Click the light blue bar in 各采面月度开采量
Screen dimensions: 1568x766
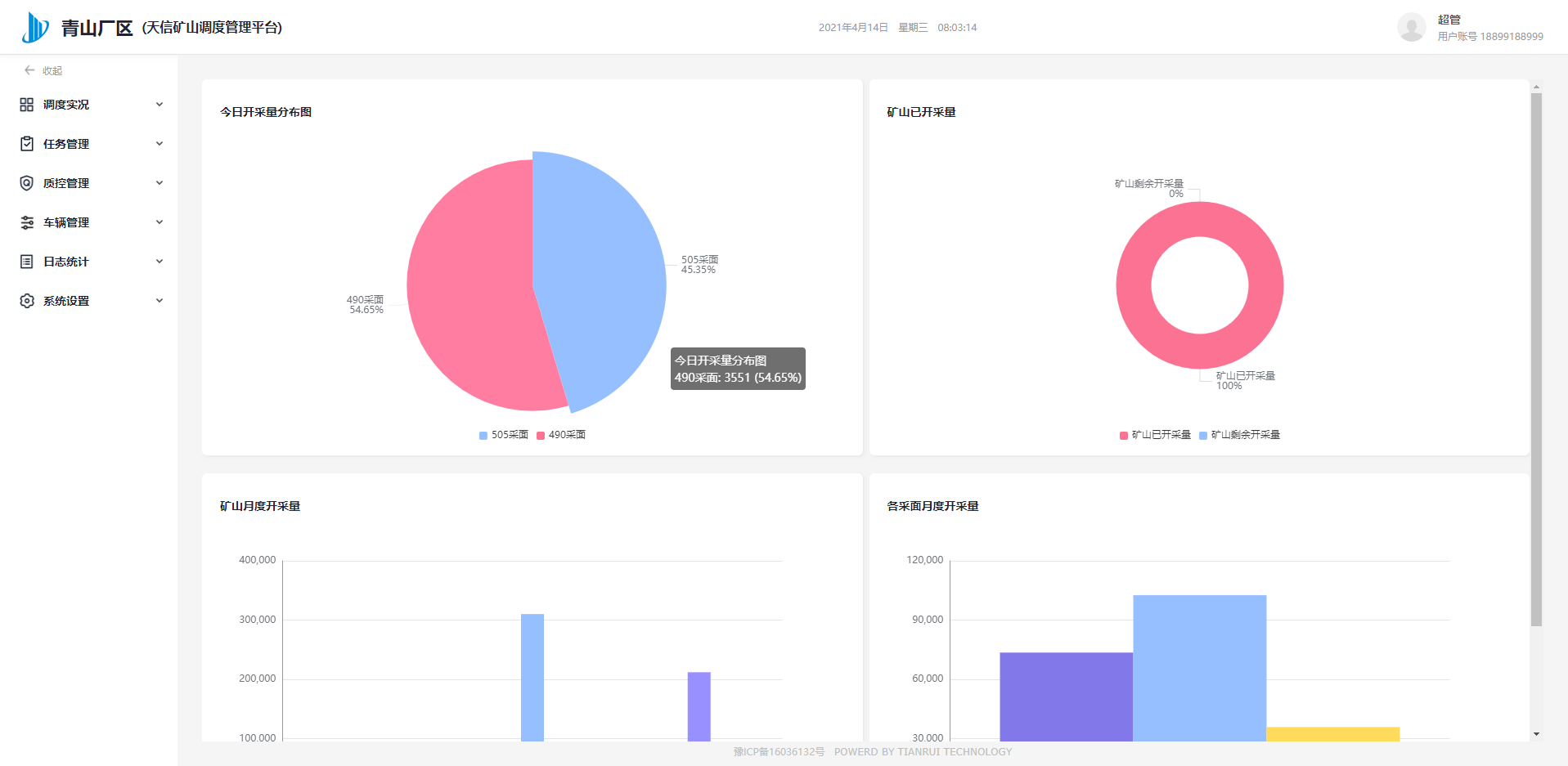1200,668
